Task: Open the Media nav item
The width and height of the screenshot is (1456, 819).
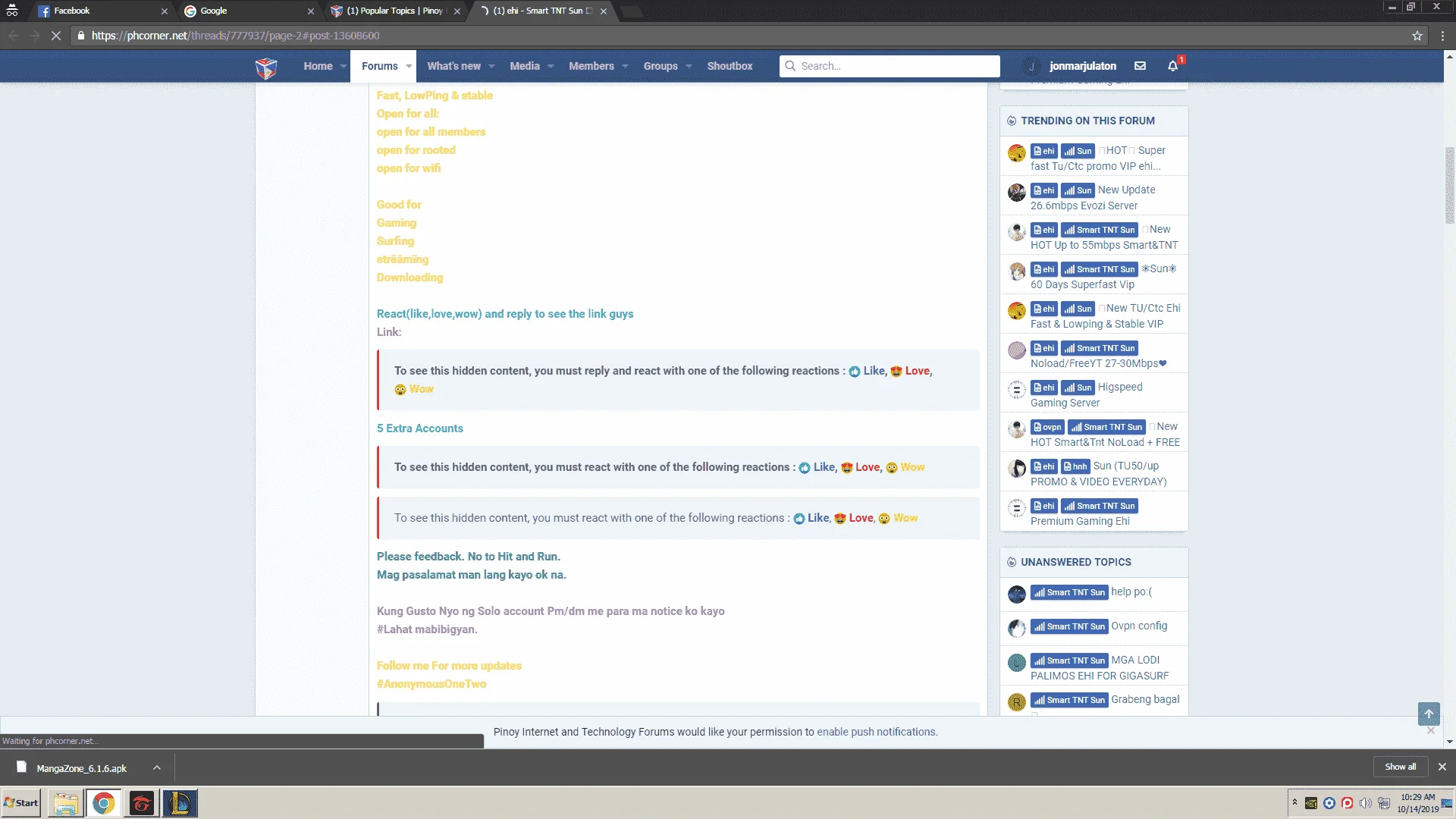Action: point(525,66)
